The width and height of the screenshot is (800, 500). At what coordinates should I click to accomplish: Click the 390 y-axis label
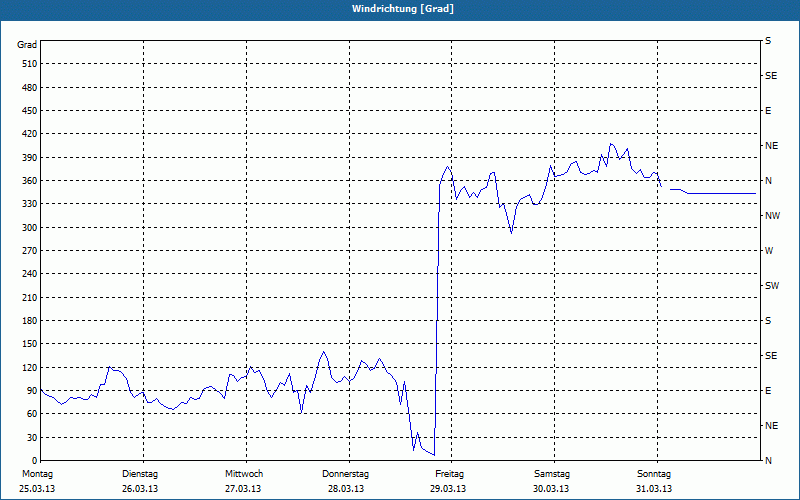tap(30, 158)
